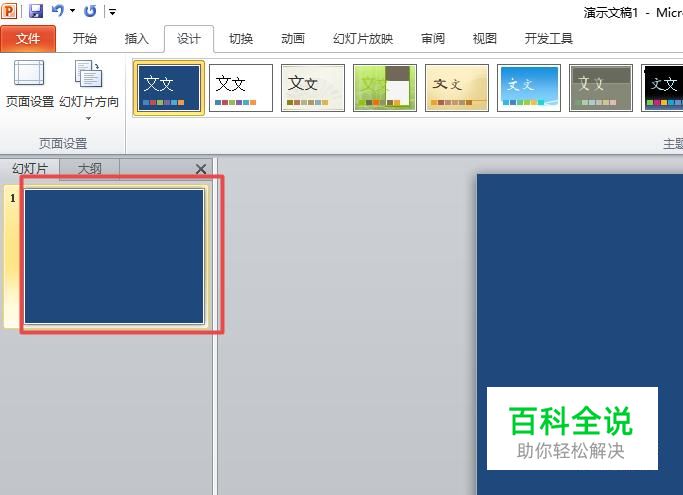Image resolution: width=683 pixels, height=495 pixels.
Task: Select slide 1 thumbnail in the pane
Action: (114, 256)
